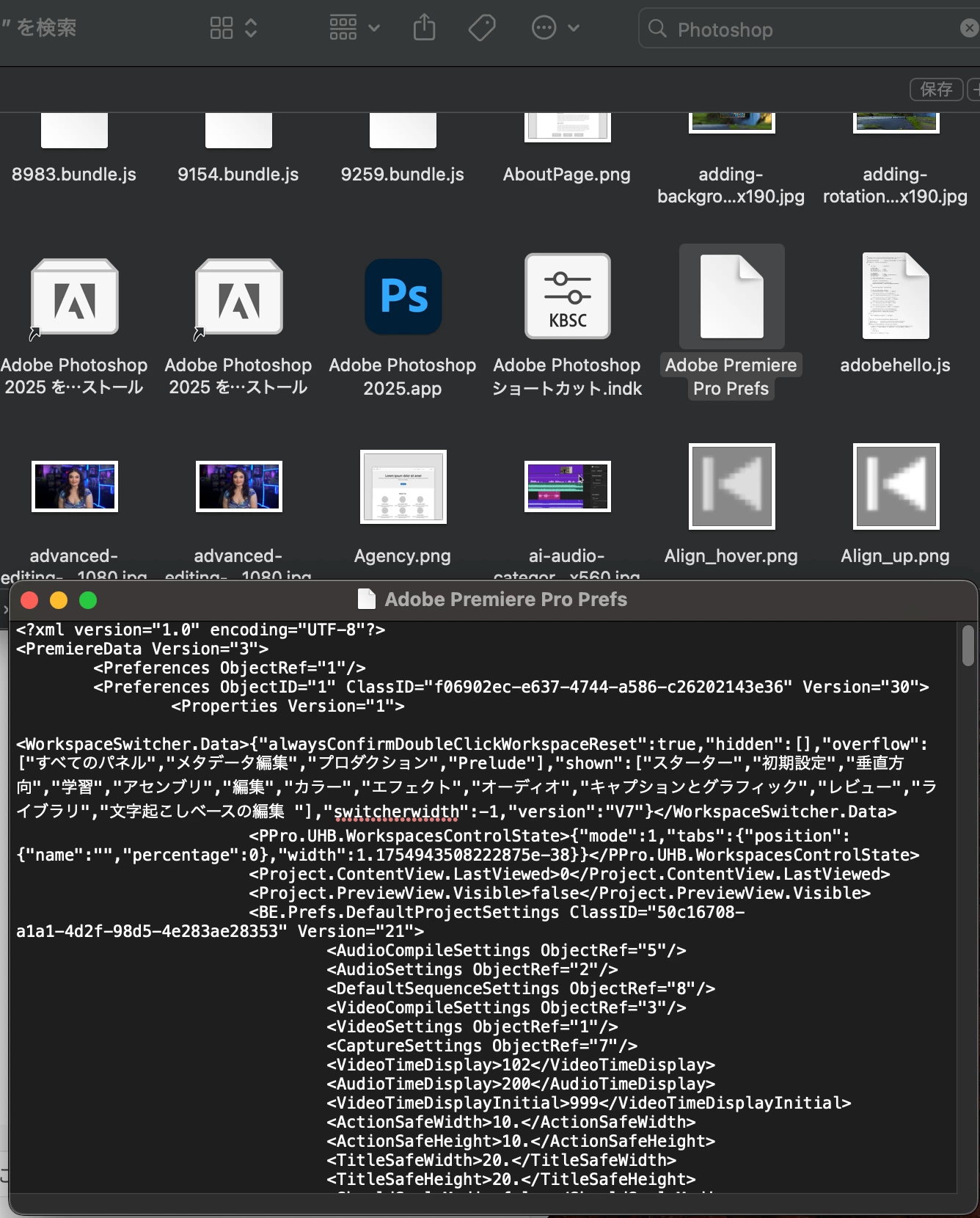Clear the Photoshop search text
980x1218 pixels.
969,29
